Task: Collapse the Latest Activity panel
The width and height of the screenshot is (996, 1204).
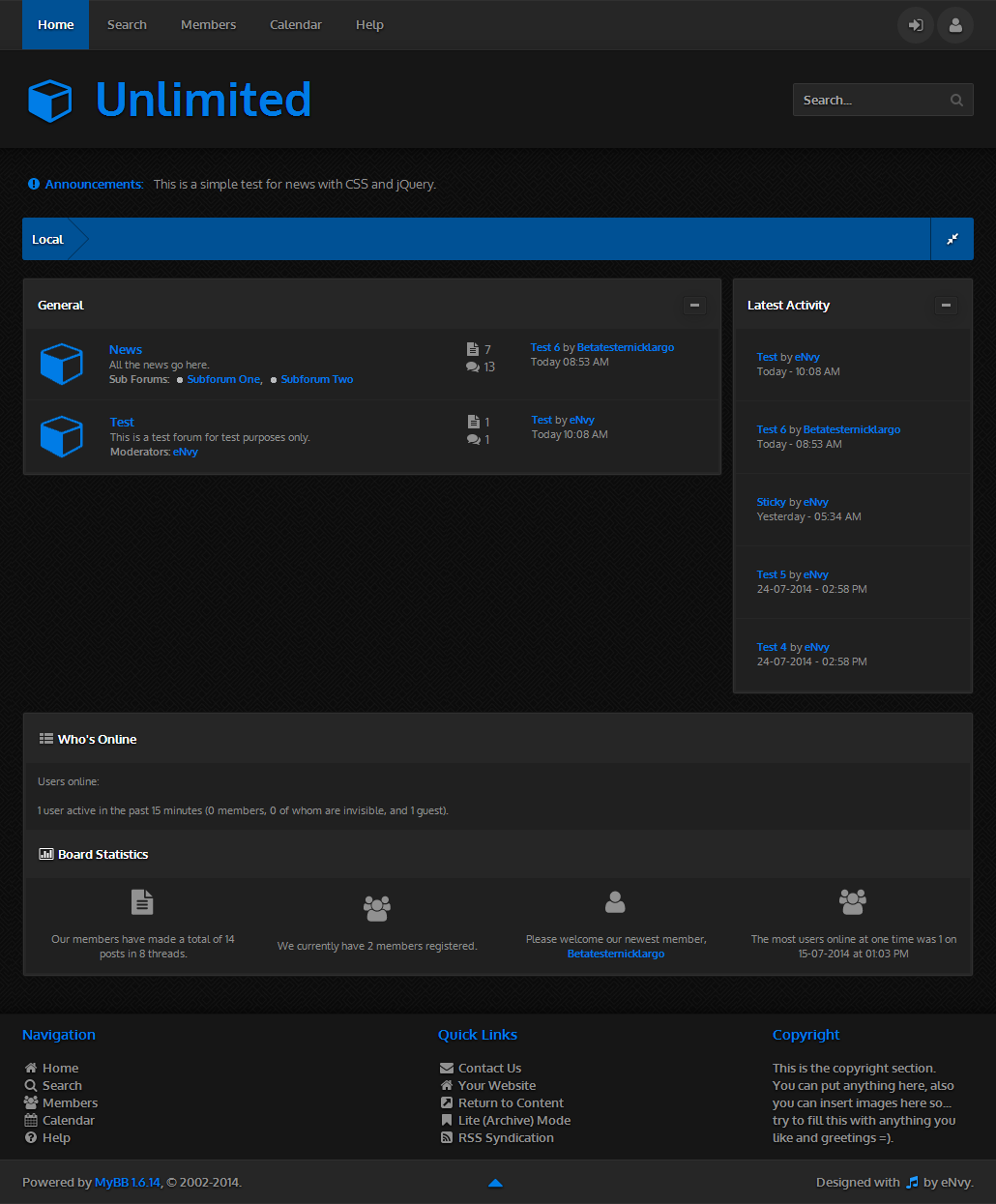Action: click(x=946, y=306)
